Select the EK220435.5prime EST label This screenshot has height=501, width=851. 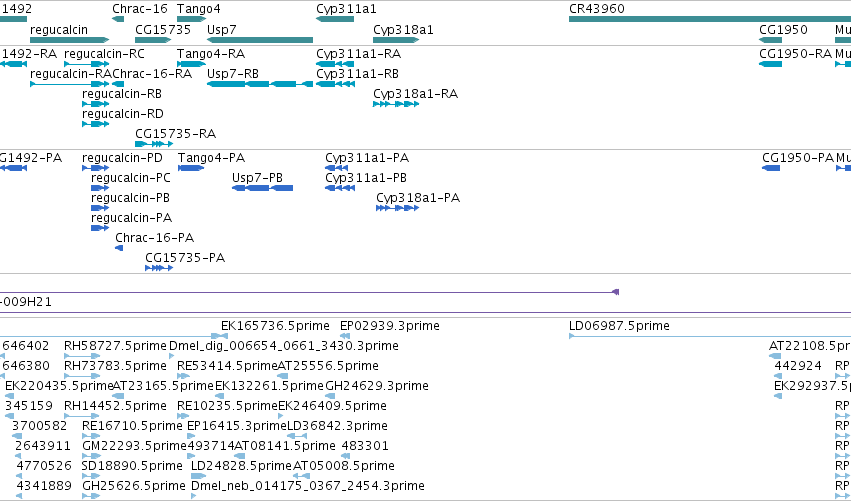(59, 386)
